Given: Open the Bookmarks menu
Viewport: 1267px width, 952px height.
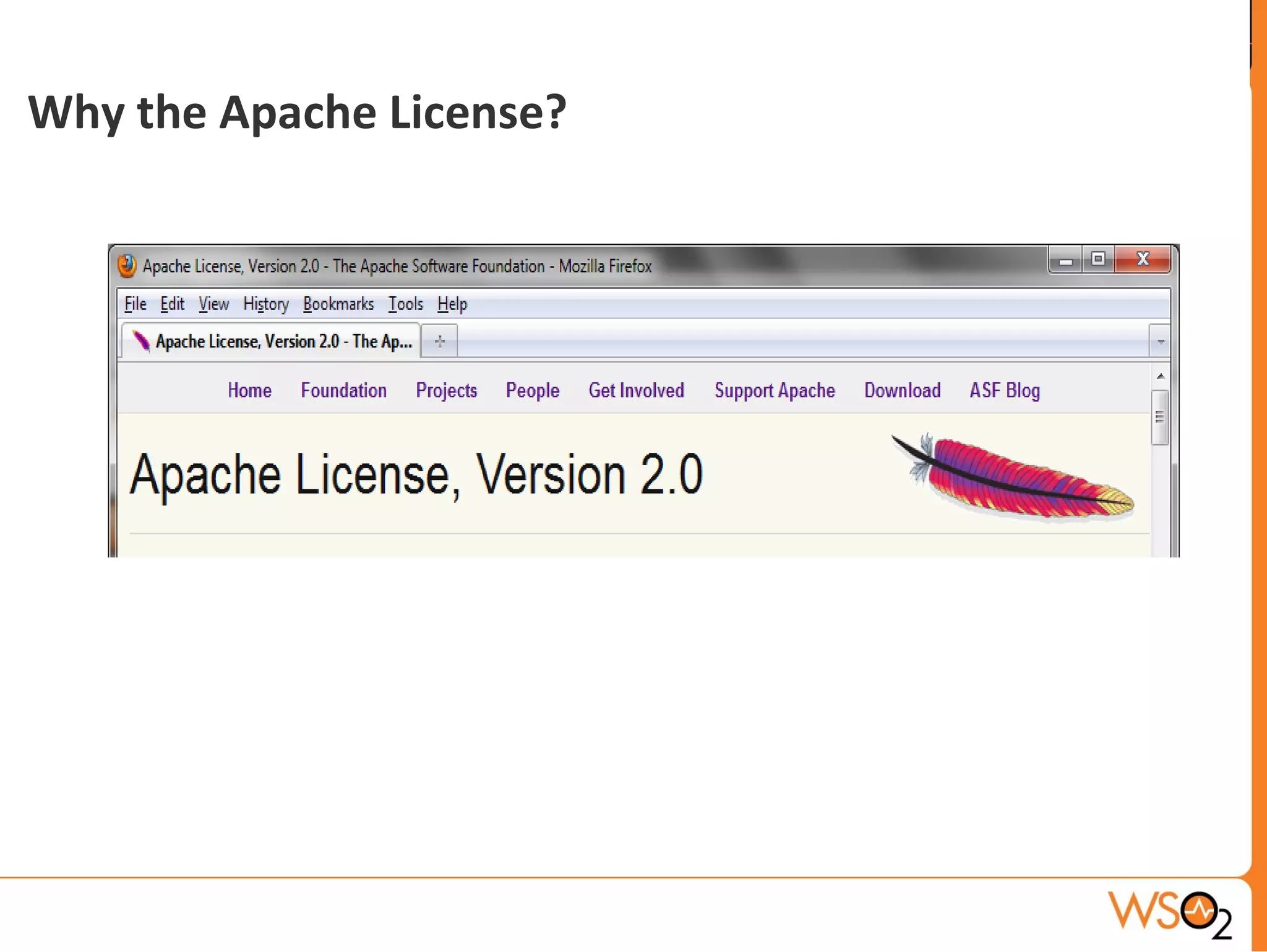Looking at the screenshot, I should (338, 304).
